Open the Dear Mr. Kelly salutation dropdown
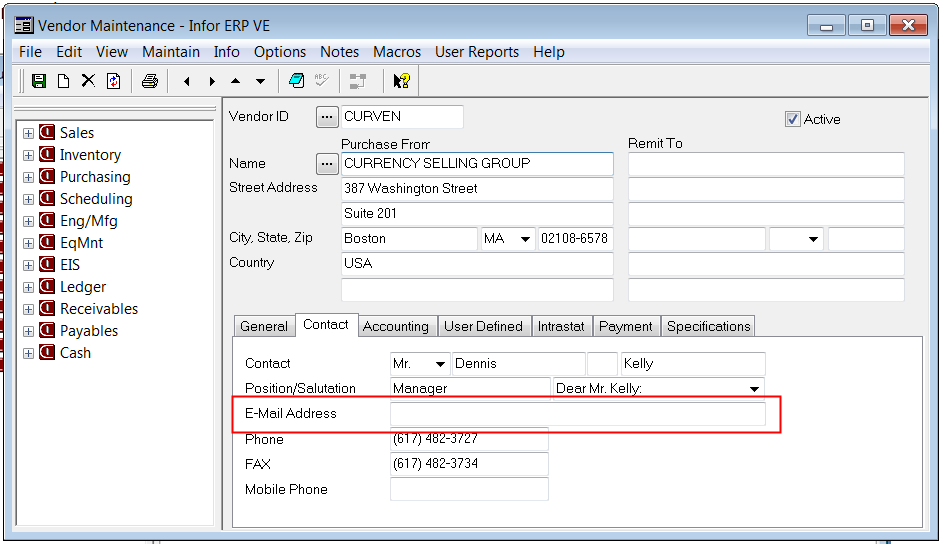This screenshot has width=942, height=544. click(753, 388)
